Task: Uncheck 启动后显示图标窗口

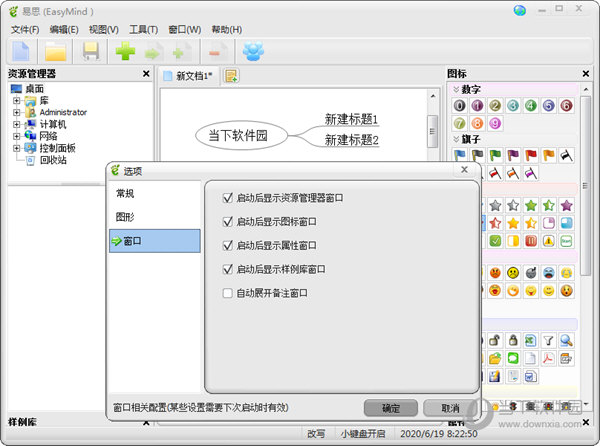Action: 228,222
